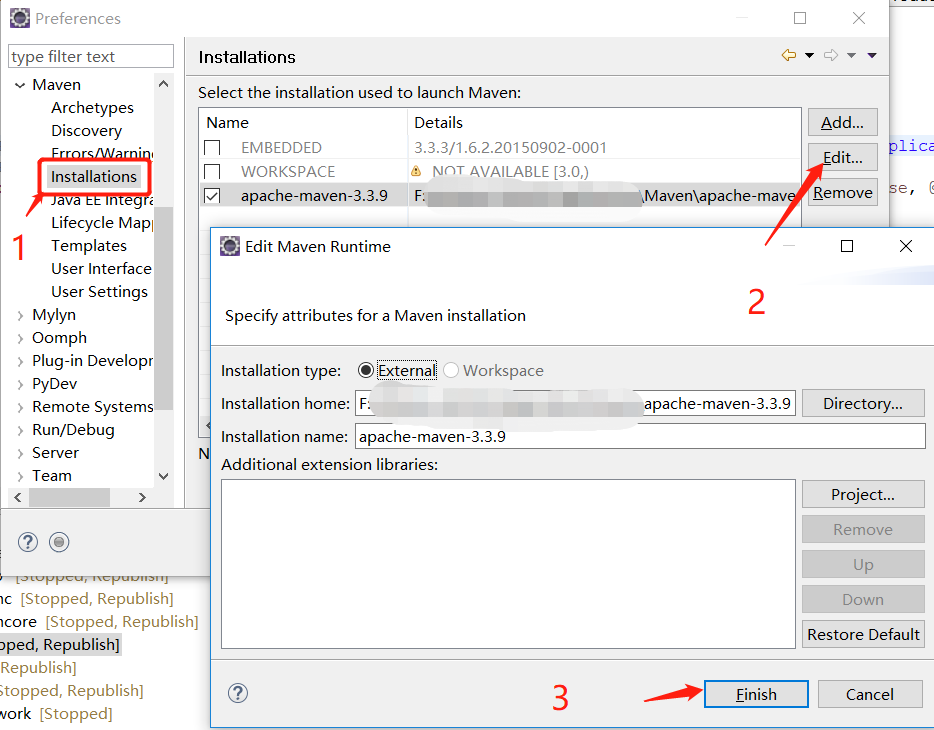This screenshot has height=730, width=934.
Task: Select Archetypes under Maven
Action: coord(92,108)
